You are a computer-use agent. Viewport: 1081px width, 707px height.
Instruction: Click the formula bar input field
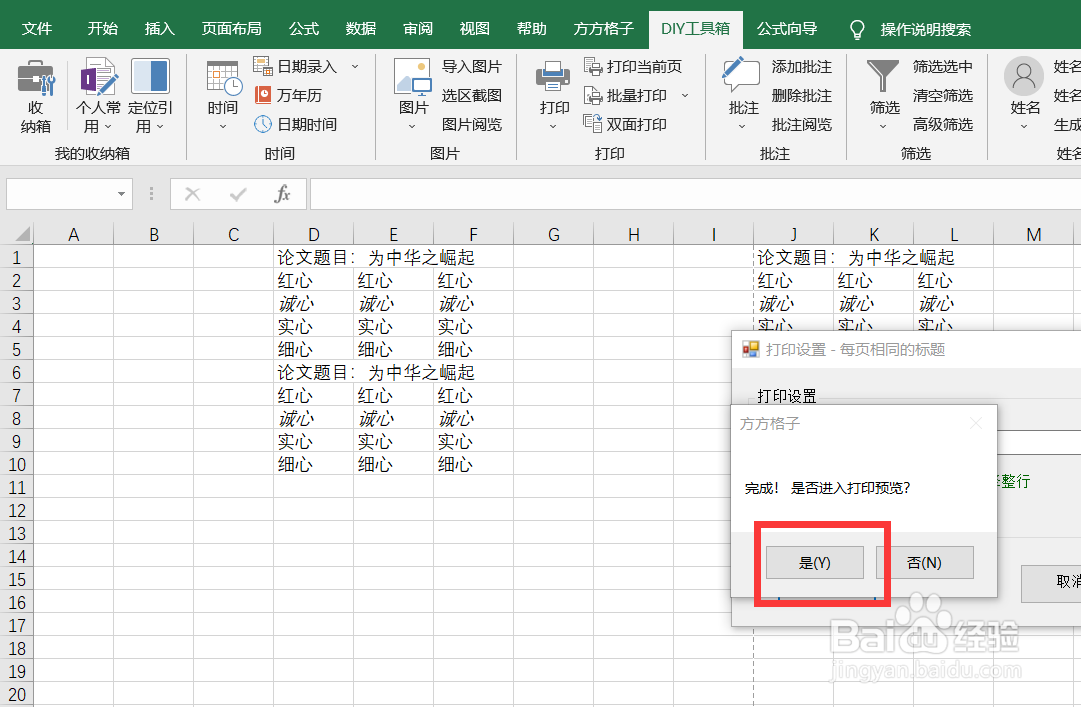click(x=695, y=194)
